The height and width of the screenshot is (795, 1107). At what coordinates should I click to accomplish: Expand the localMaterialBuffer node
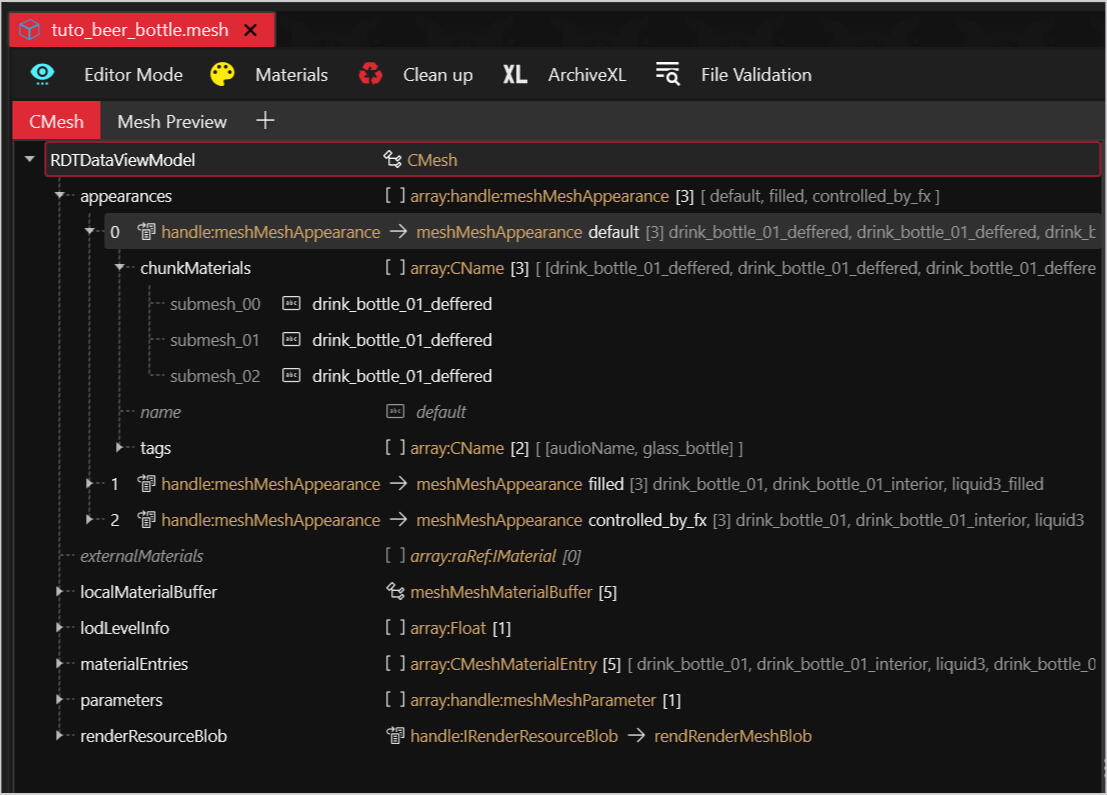[60, 592]
